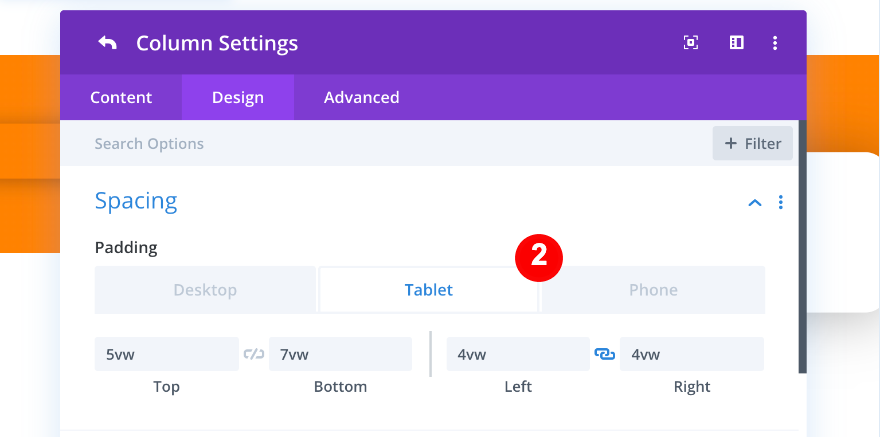Screen dimensions: 880x437
Task: Click the Top padding input field
Action: click(166, 354)
